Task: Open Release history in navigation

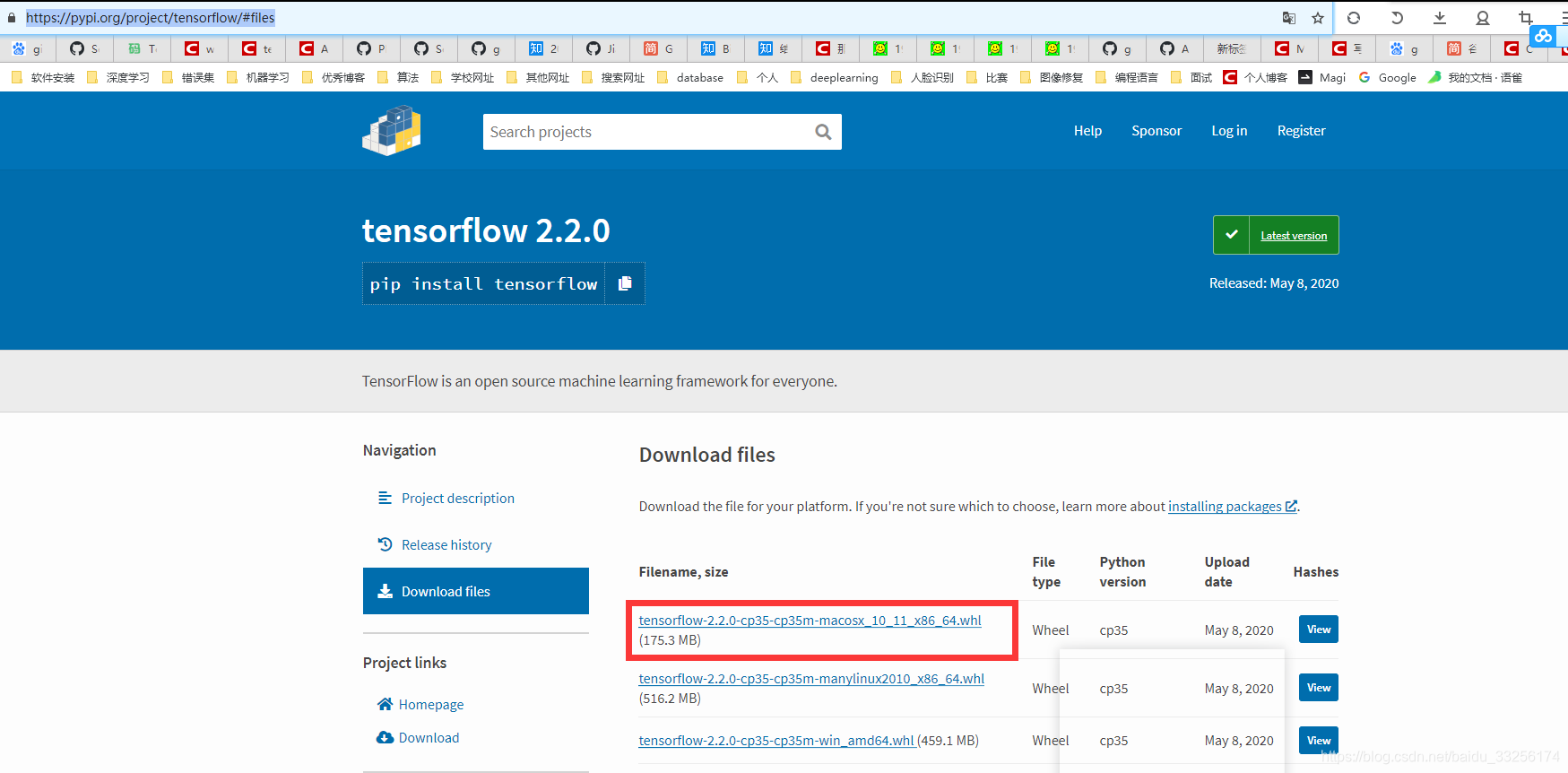Action: [x=446, y=544]
